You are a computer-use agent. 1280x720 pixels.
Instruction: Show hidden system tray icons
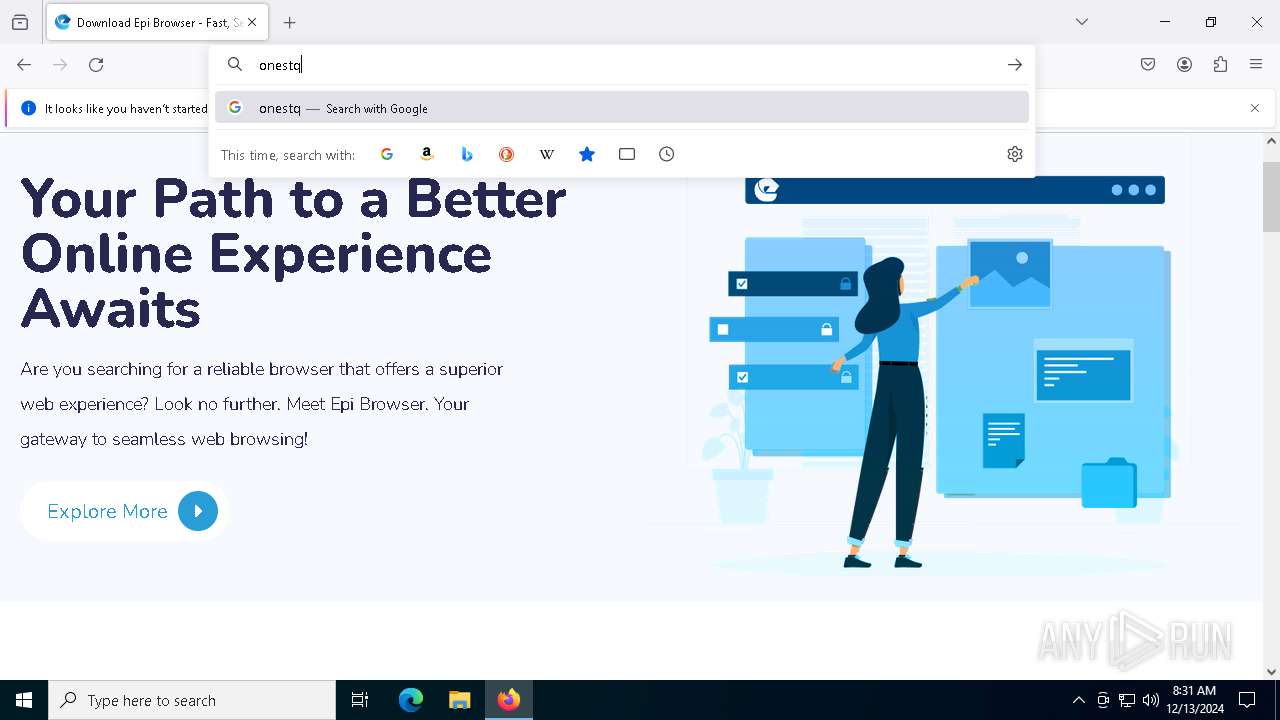1078,700
